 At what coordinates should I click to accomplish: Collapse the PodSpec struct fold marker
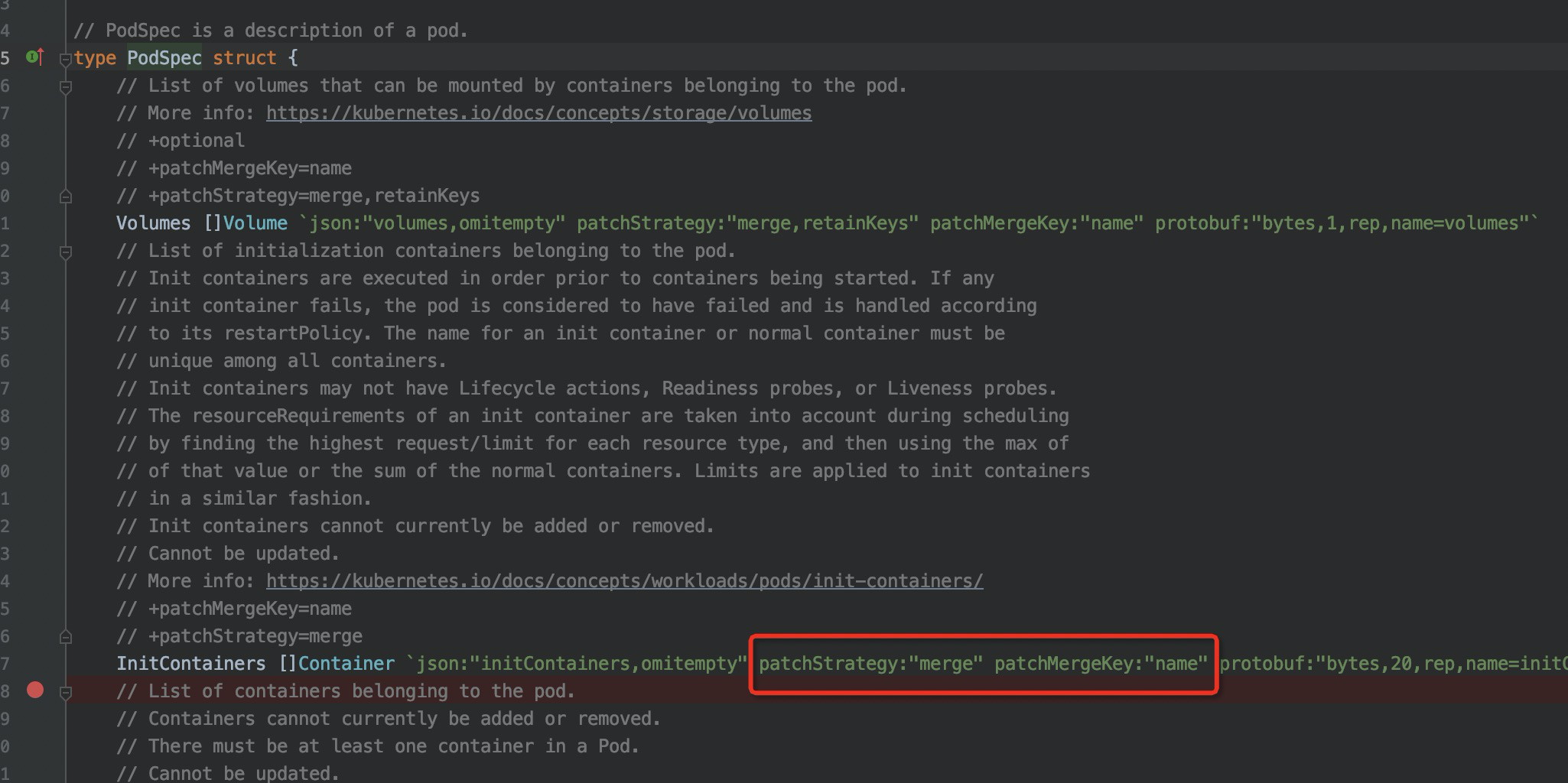pos(66,59)
